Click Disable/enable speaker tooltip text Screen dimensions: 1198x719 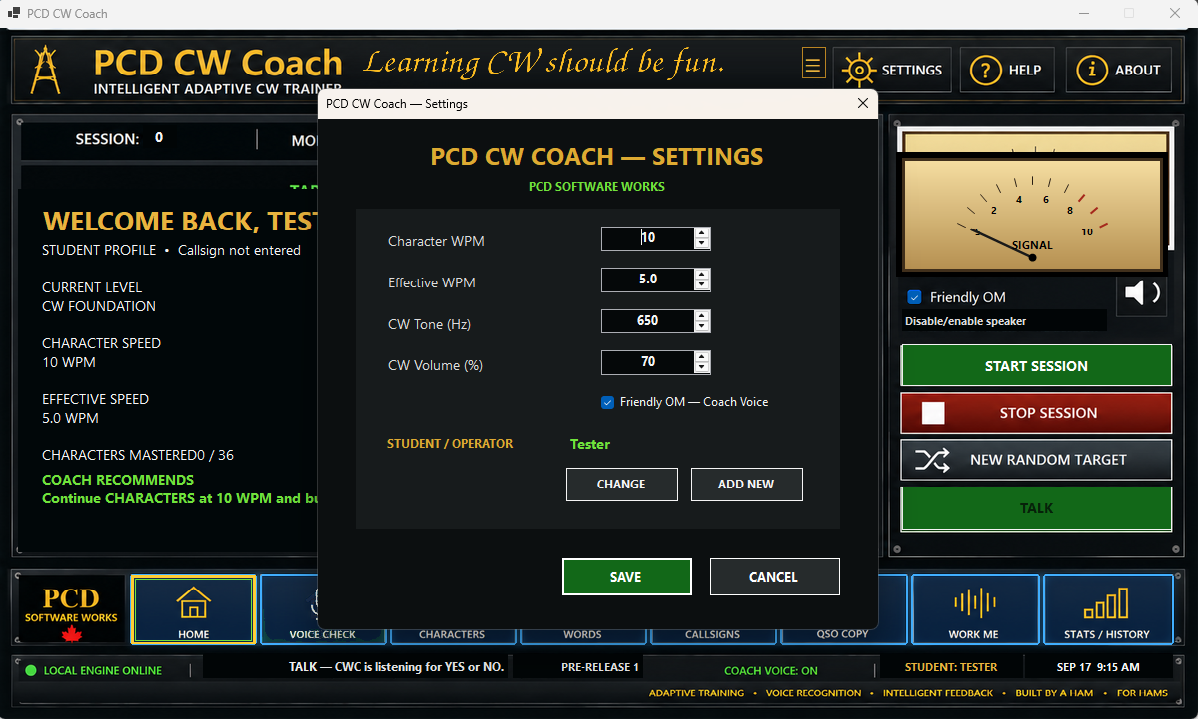[x=966, y=322]
